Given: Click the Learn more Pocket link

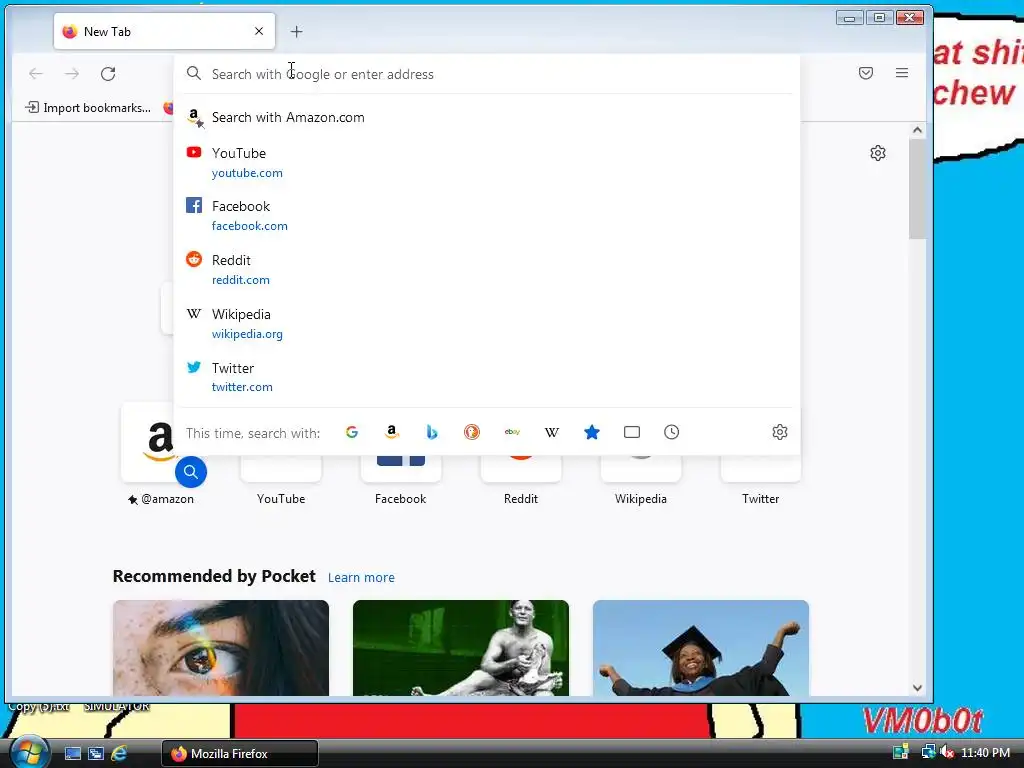Looking at the screenshot, I should tap(361, 577).
